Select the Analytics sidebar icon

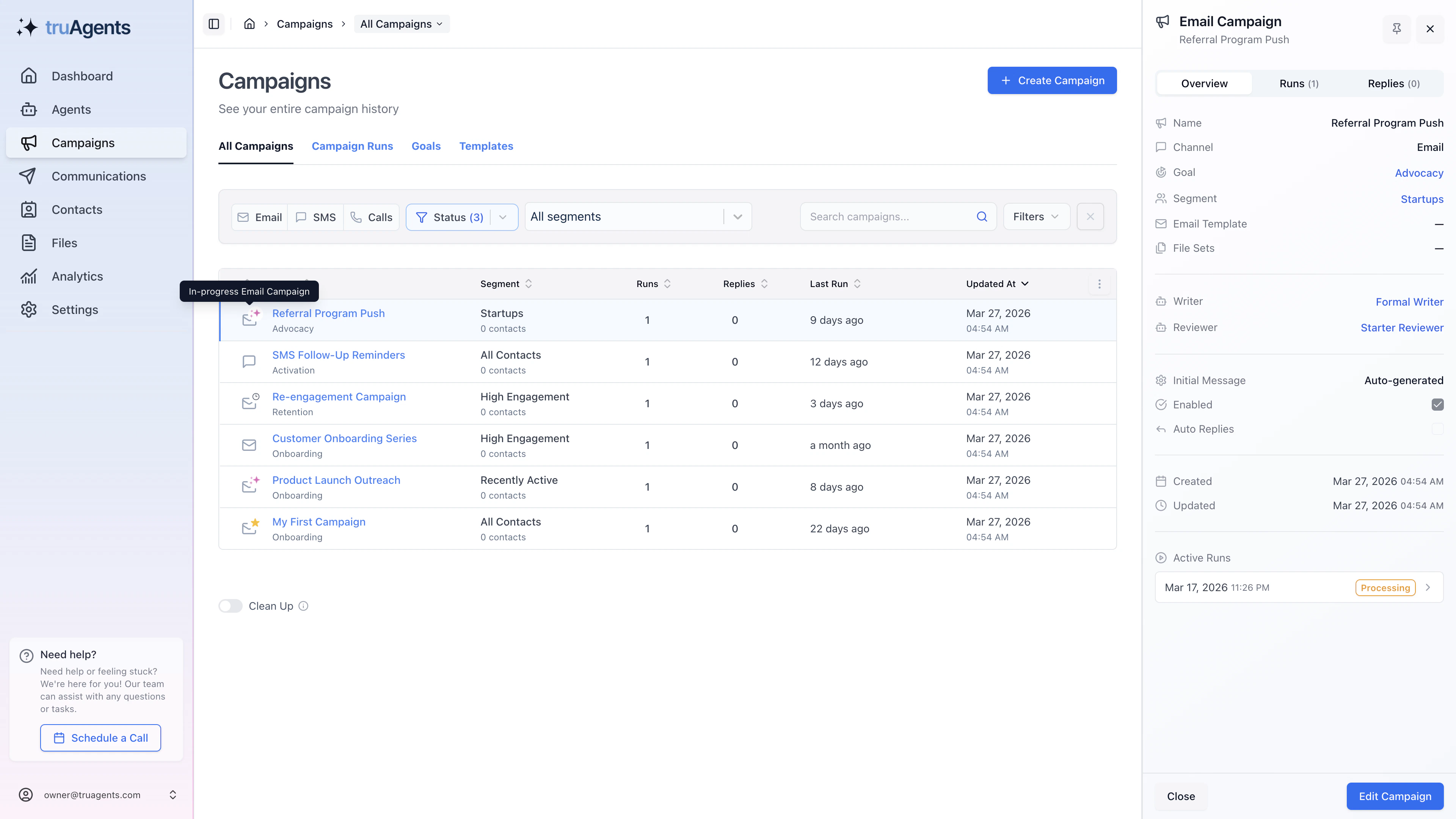tap(77, 276)
